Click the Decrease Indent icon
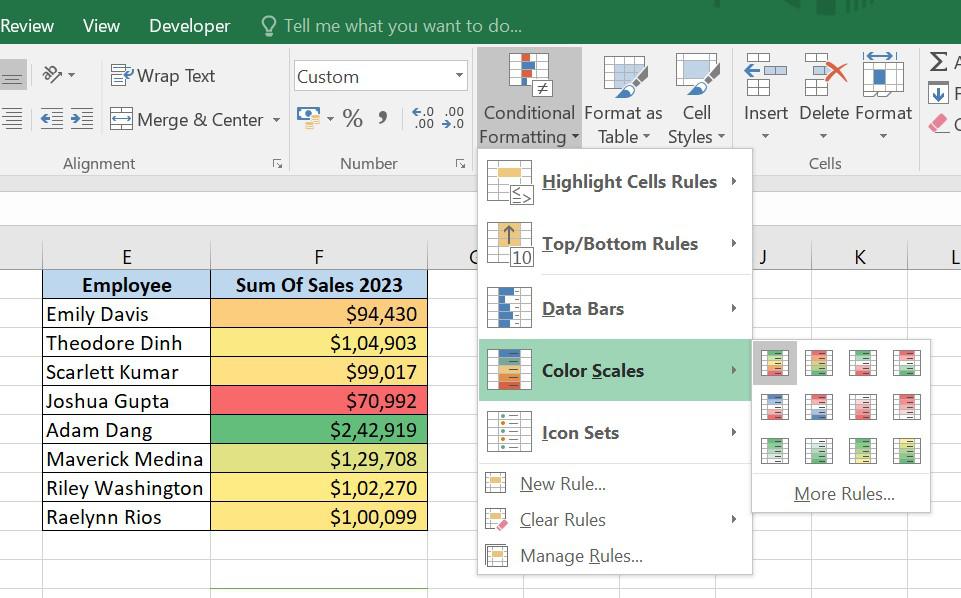Image resolution: width=961 pixels, height=598 pixels. tap(51, 119)
